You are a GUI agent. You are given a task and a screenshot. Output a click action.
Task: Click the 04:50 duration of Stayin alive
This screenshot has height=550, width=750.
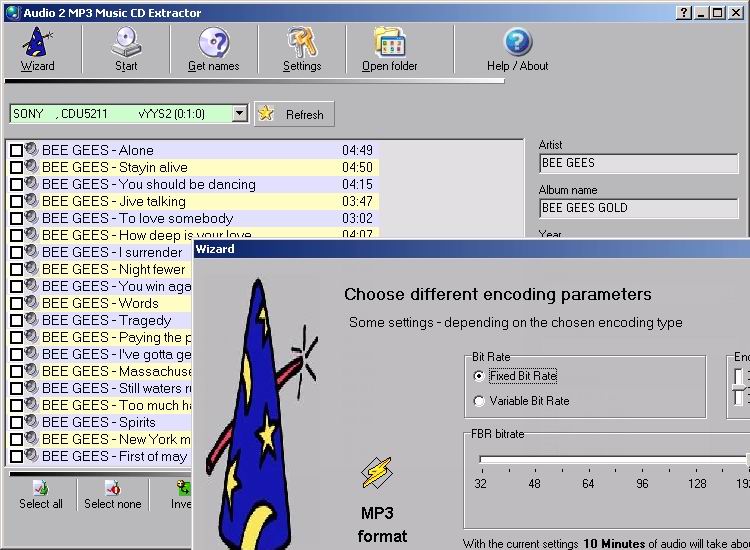click(x=357, y=167)
